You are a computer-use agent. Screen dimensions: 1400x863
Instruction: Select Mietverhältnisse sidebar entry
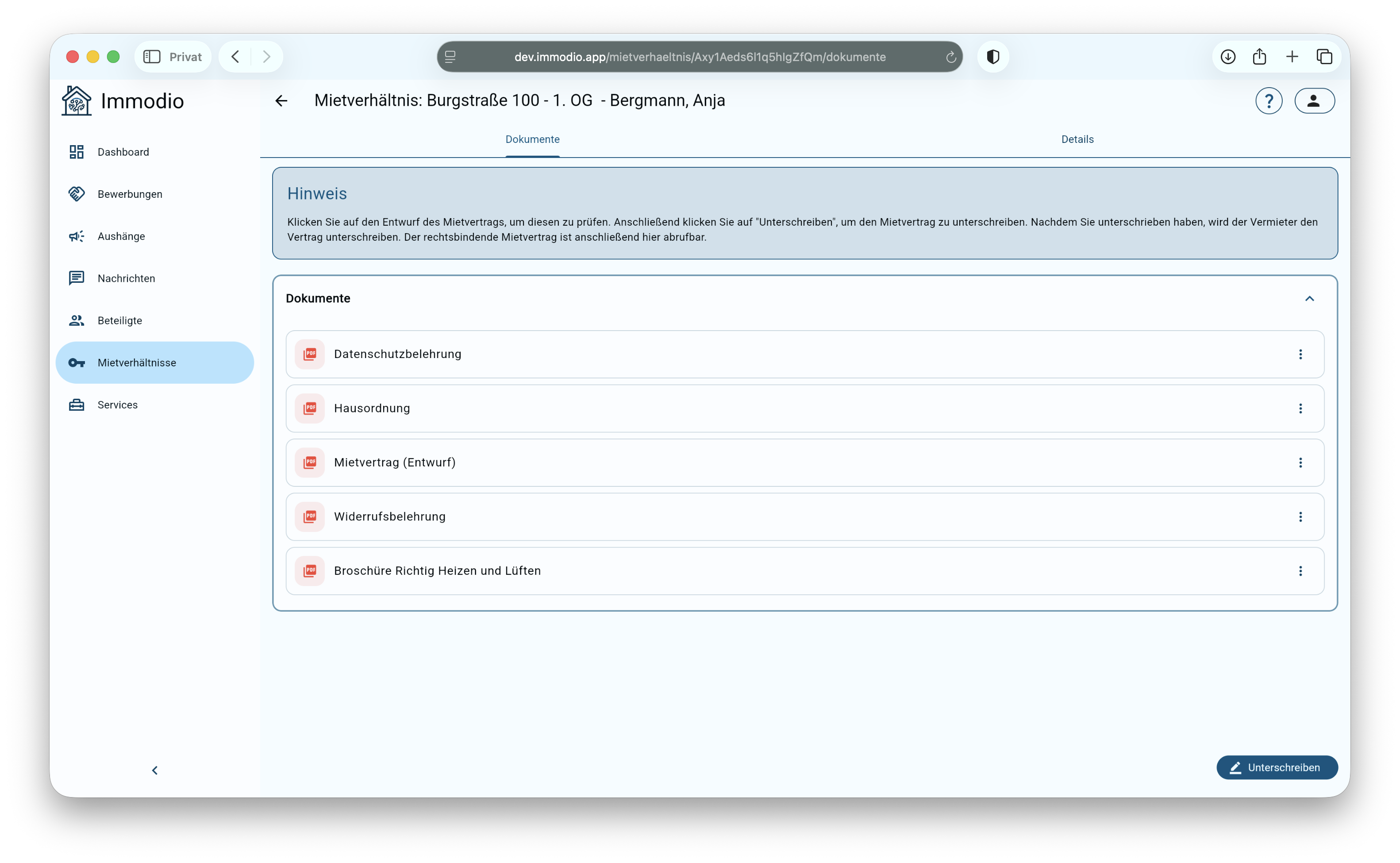154,363
